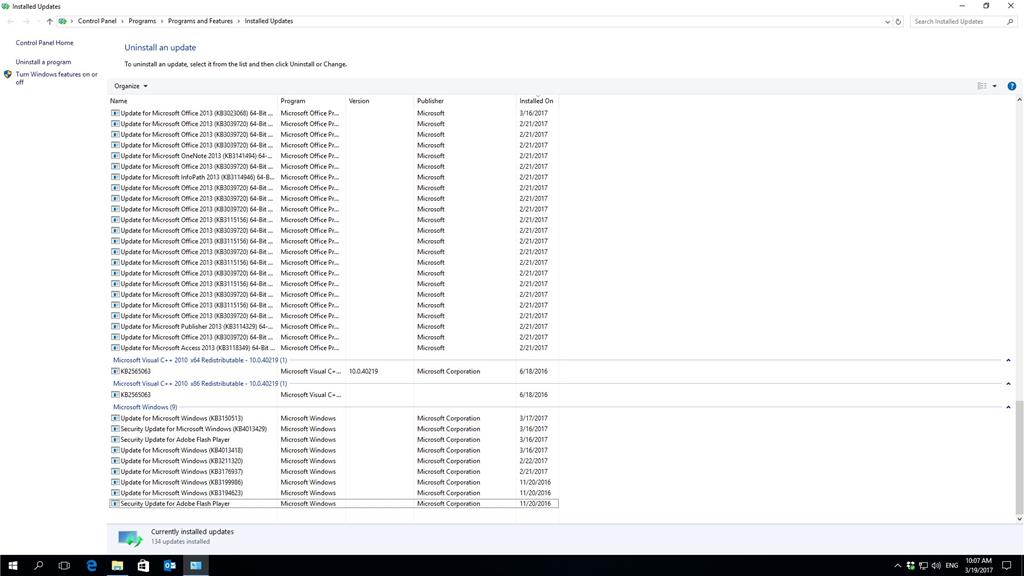The height and width of the screenshot is (576, 1024).
Task: Collapse the Visual C++ 2010 x86 group
Action: click(1008, 384)
